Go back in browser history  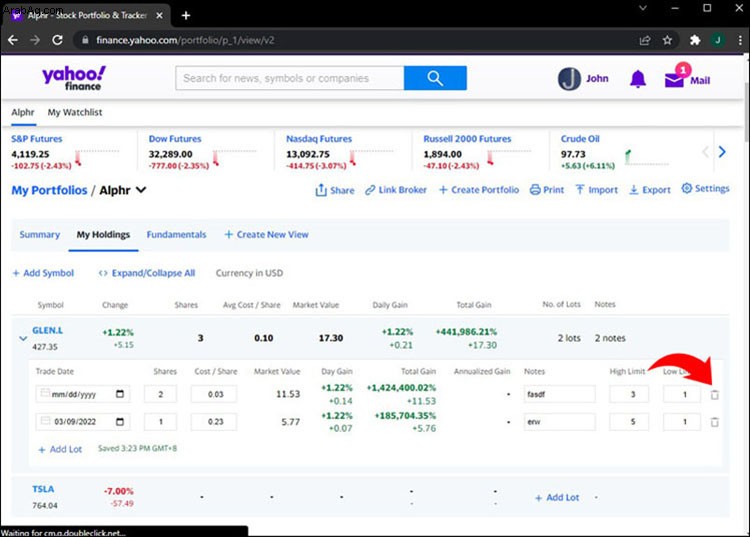pos(13,40)
